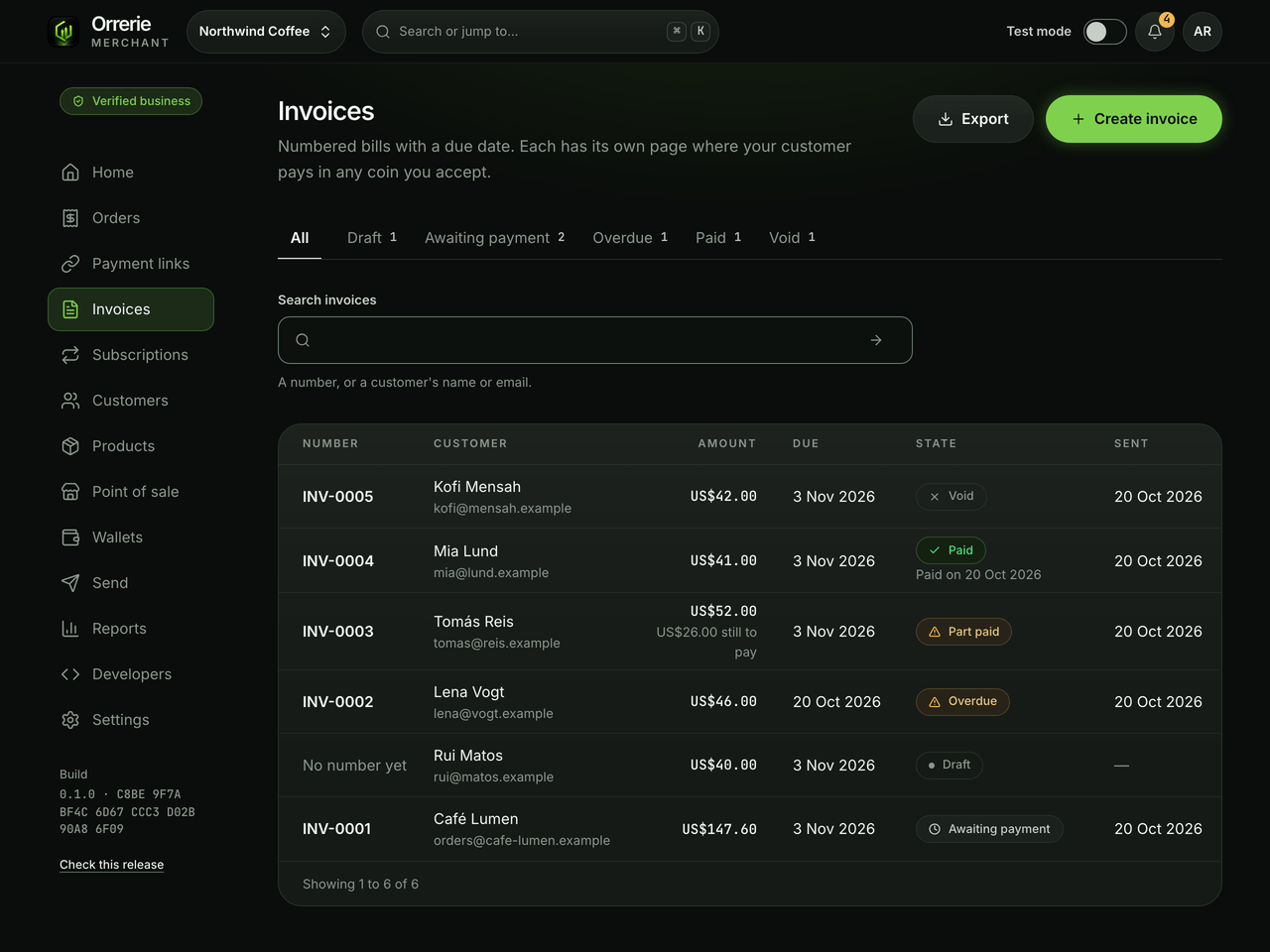Click the Create invoice button
The width and height of the screenshot is (1270, 952).
tap(1134, 119)
